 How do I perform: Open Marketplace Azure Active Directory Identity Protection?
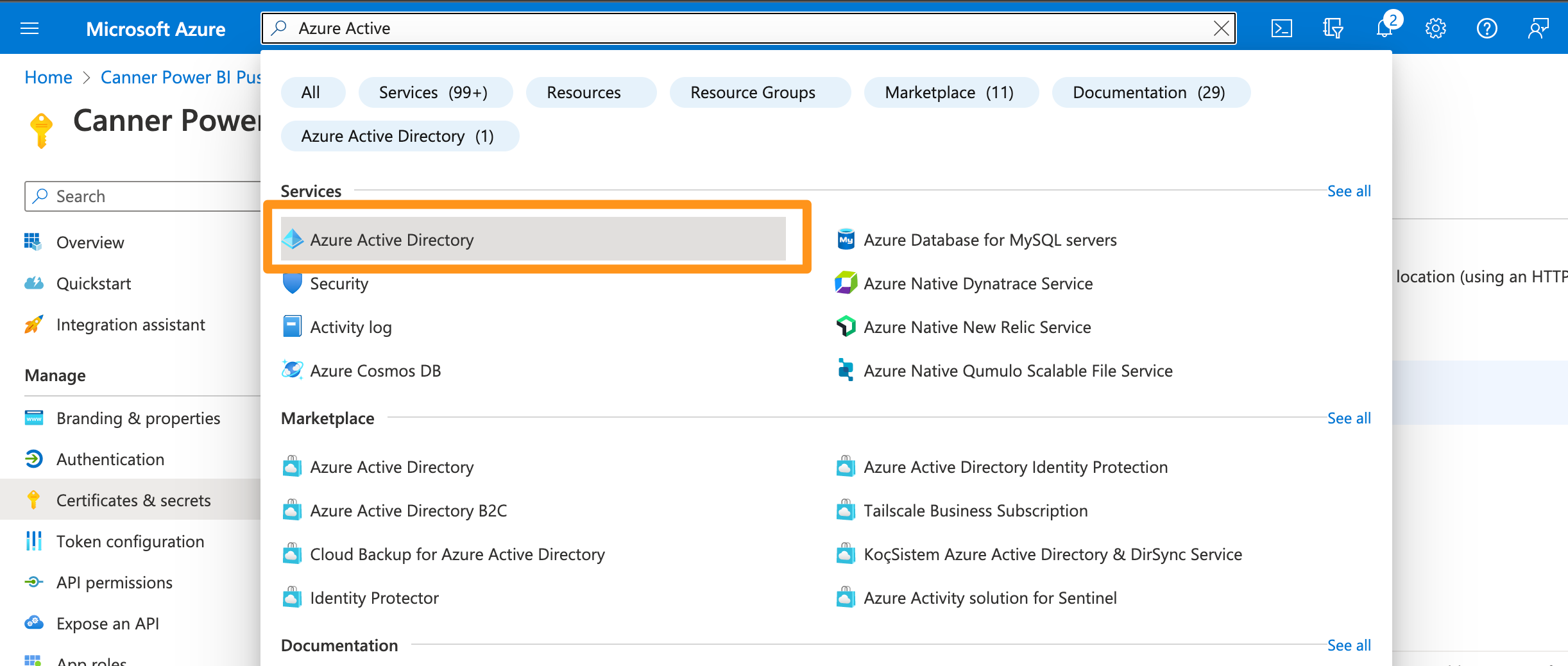(1016, 466)
